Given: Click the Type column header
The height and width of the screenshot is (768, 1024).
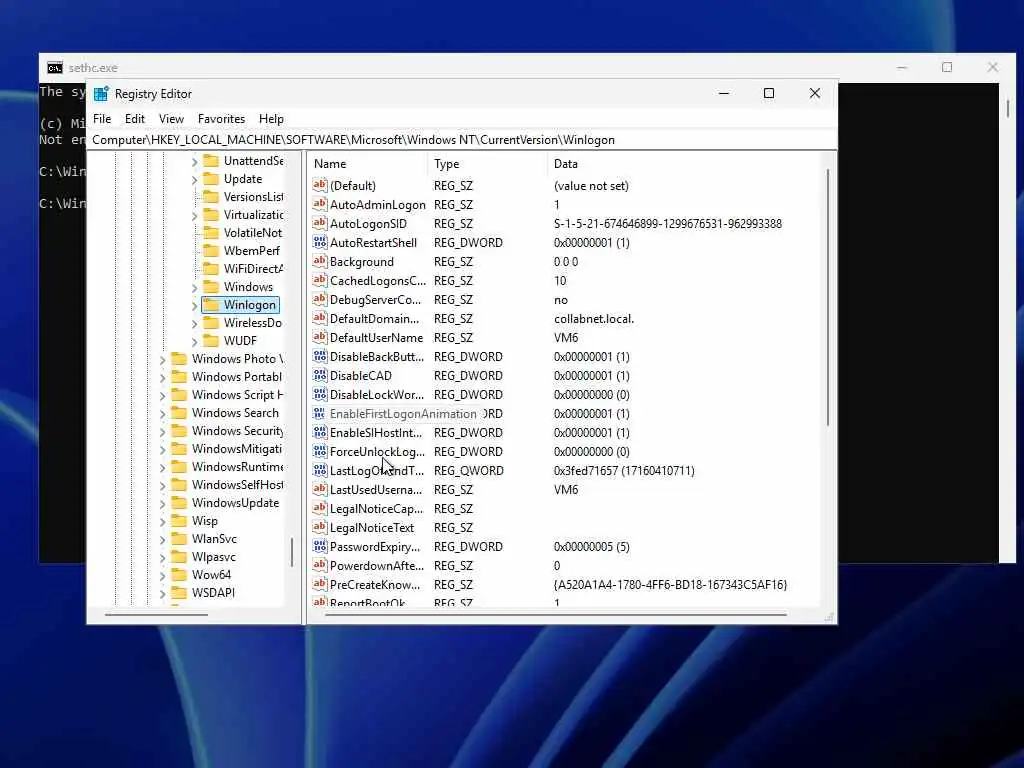Looking at the screenshot, I should pos(487,164).
